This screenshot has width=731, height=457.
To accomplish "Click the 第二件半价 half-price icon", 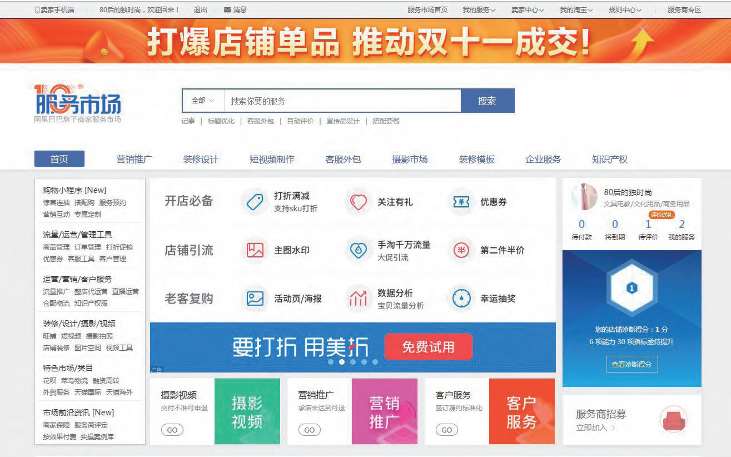I will coord(461,250).
